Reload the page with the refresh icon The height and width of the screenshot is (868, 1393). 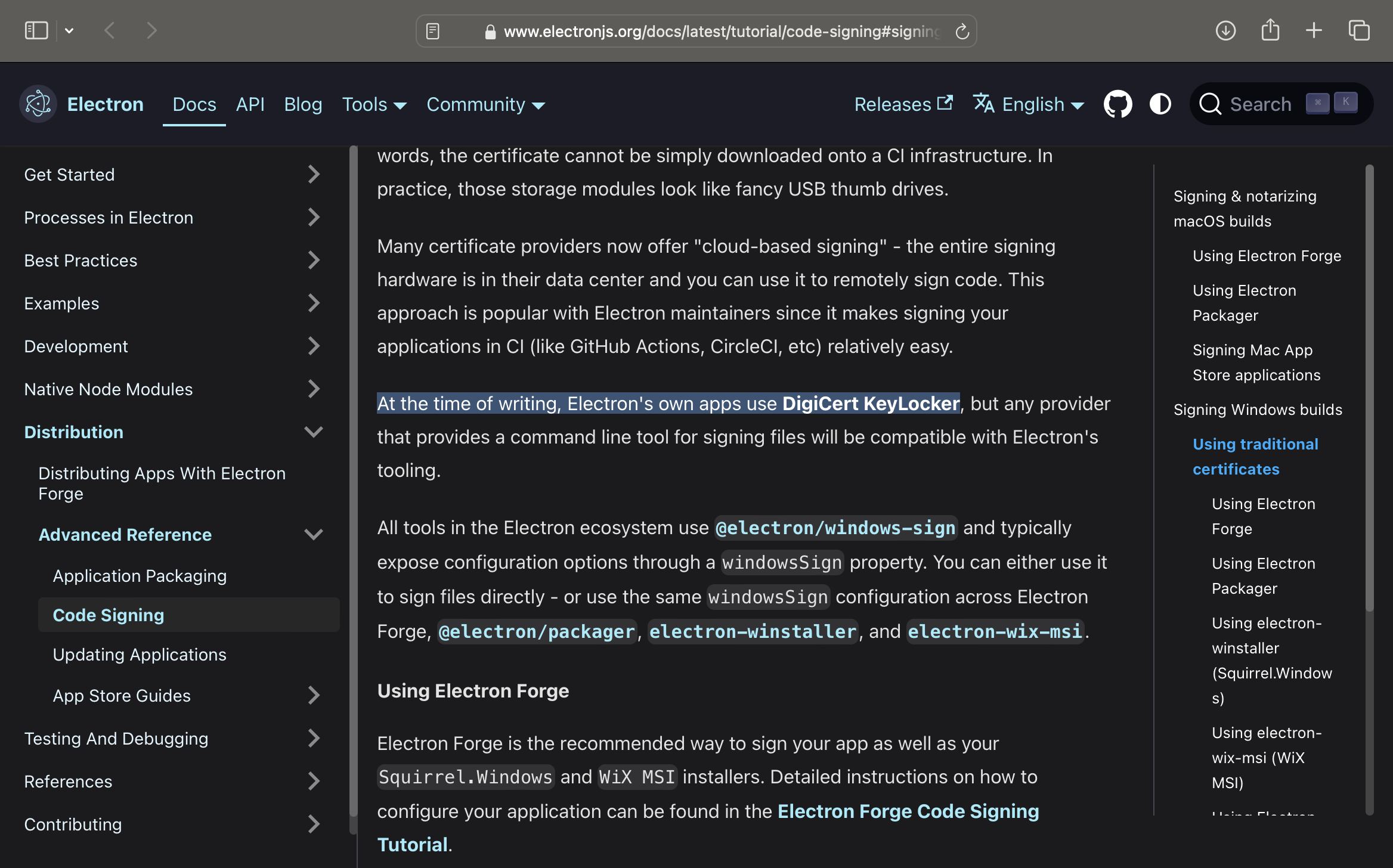click(962, 32)
